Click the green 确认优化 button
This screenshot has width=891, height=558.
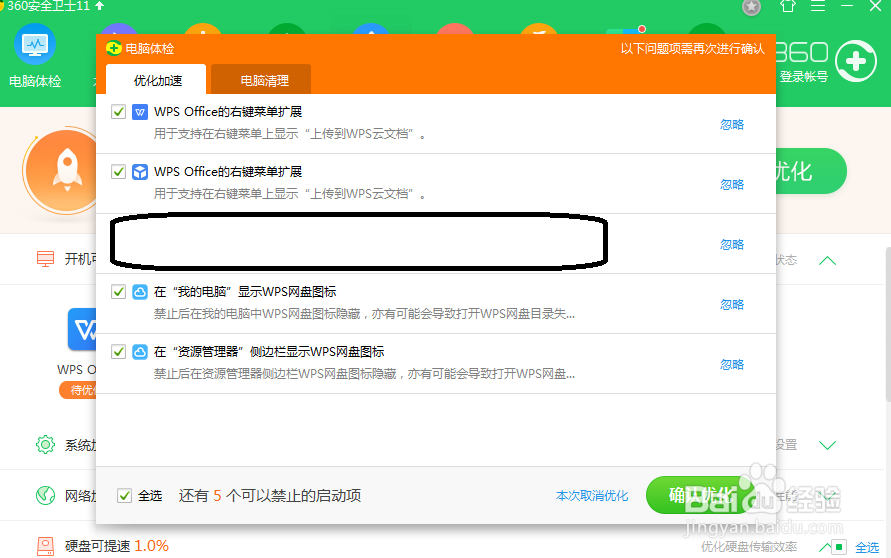[x=700, y=495]
